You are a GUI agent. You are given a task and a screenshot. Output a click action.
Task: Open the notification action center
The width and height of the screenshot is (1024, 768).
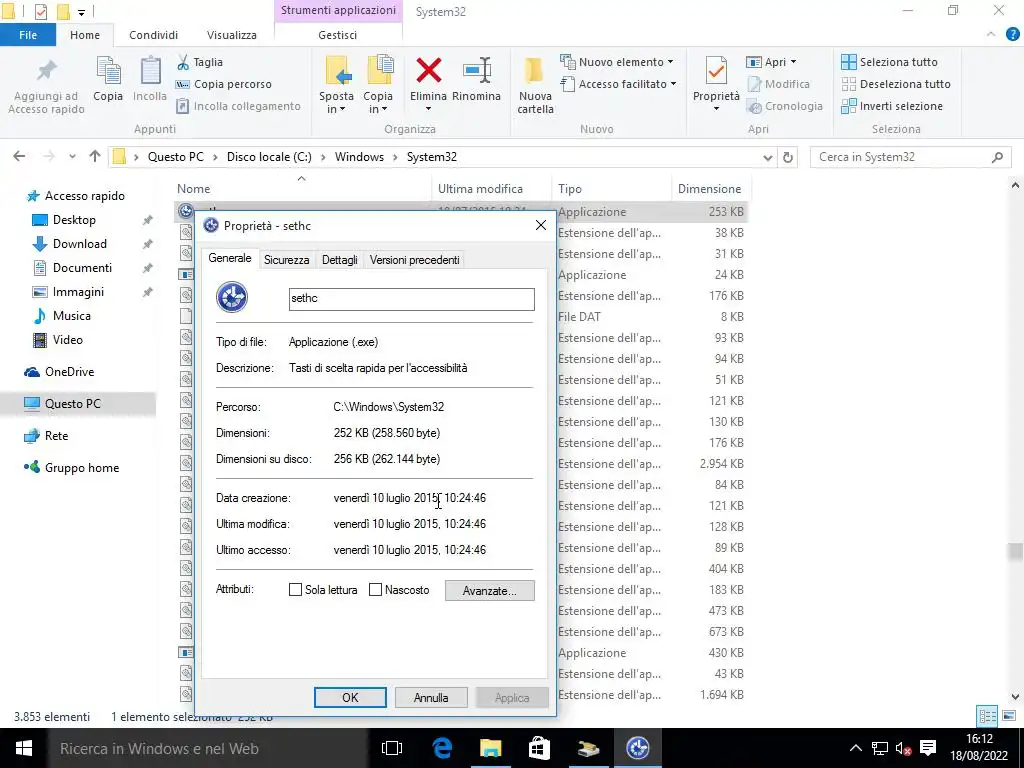click(927, 748)
